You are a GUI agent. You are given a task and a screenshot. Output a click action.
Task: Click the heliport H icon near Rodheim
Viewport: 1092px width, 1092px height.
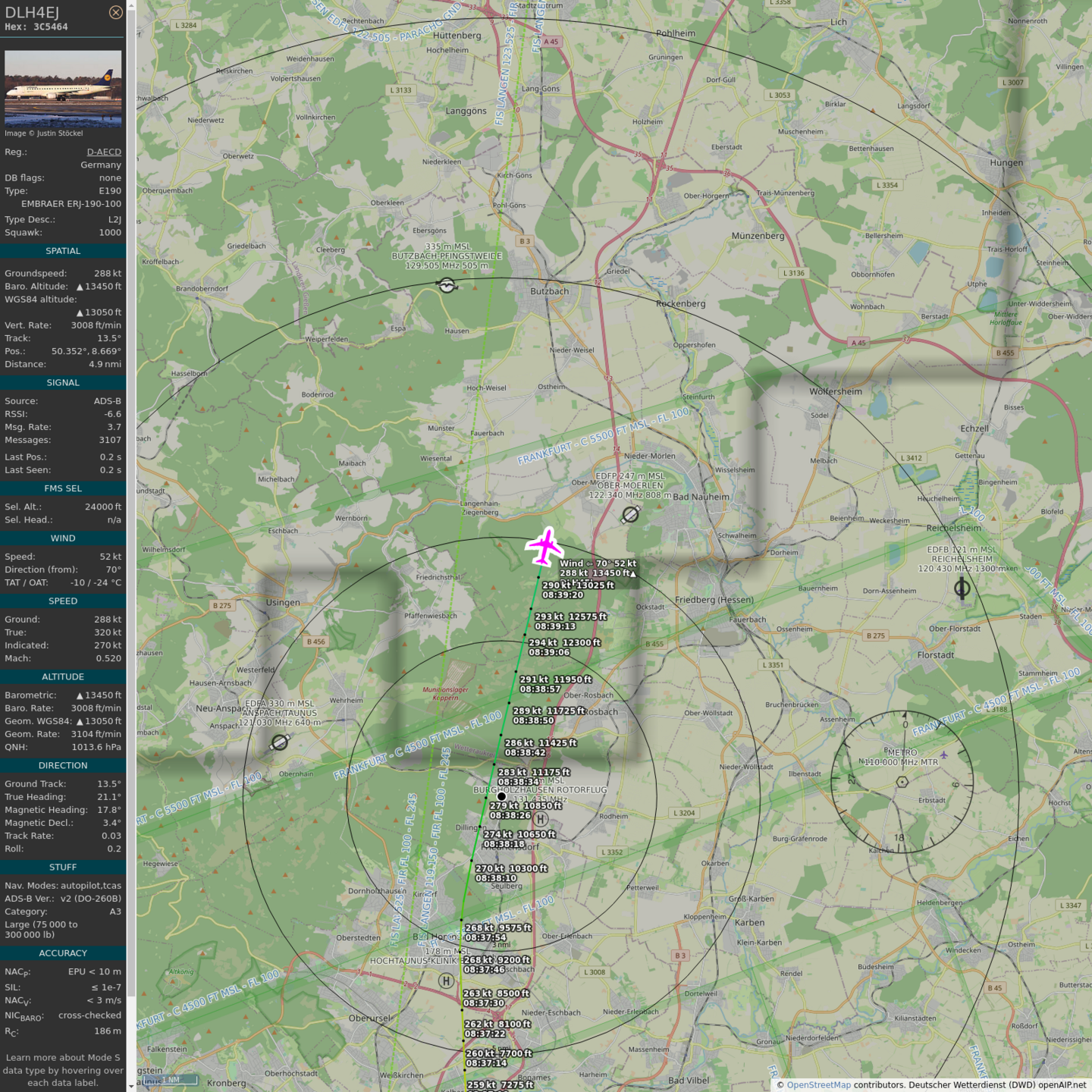point(540,819)
